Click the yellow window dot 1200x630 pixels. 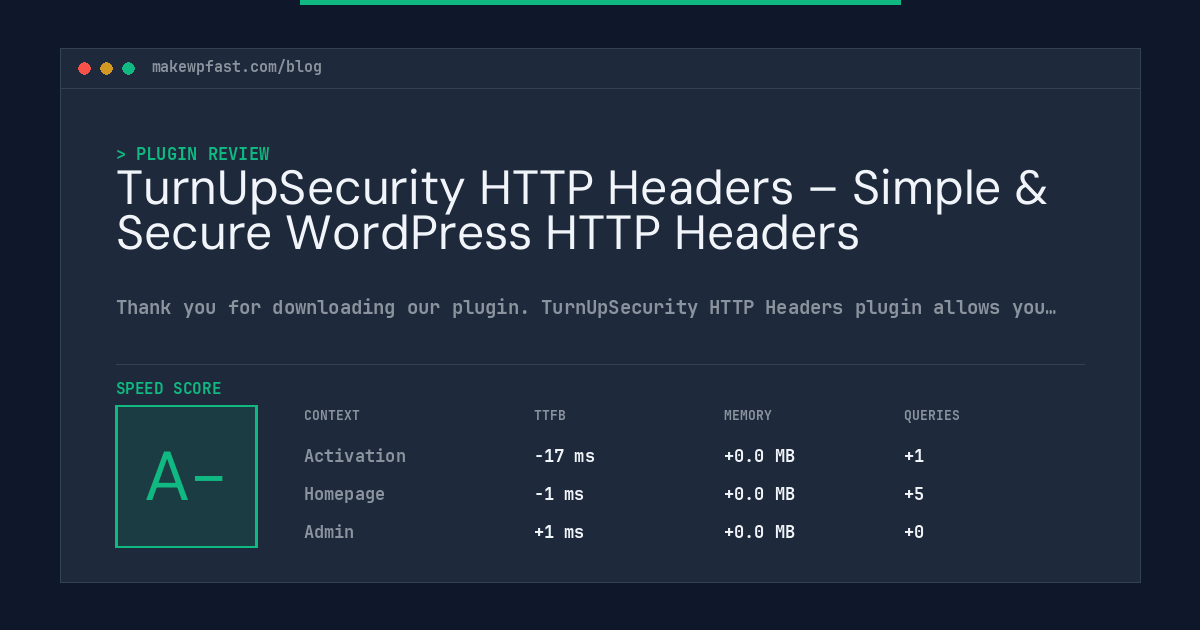pyautogui.click(x=106, y=68)
